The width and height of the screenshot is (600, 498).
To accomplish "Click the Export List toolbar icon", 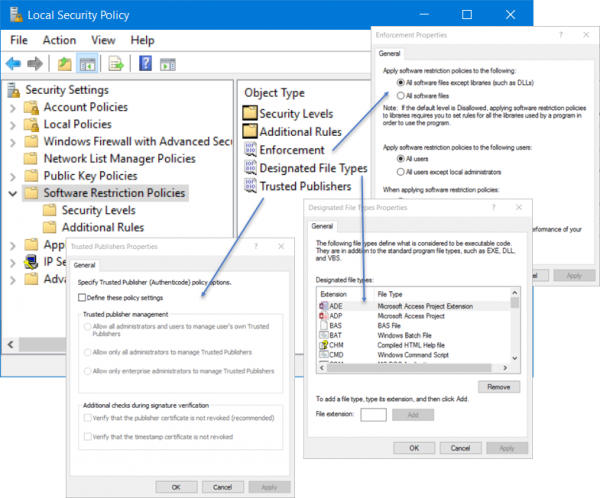I will pyautogui.click(x=116, y=64).
